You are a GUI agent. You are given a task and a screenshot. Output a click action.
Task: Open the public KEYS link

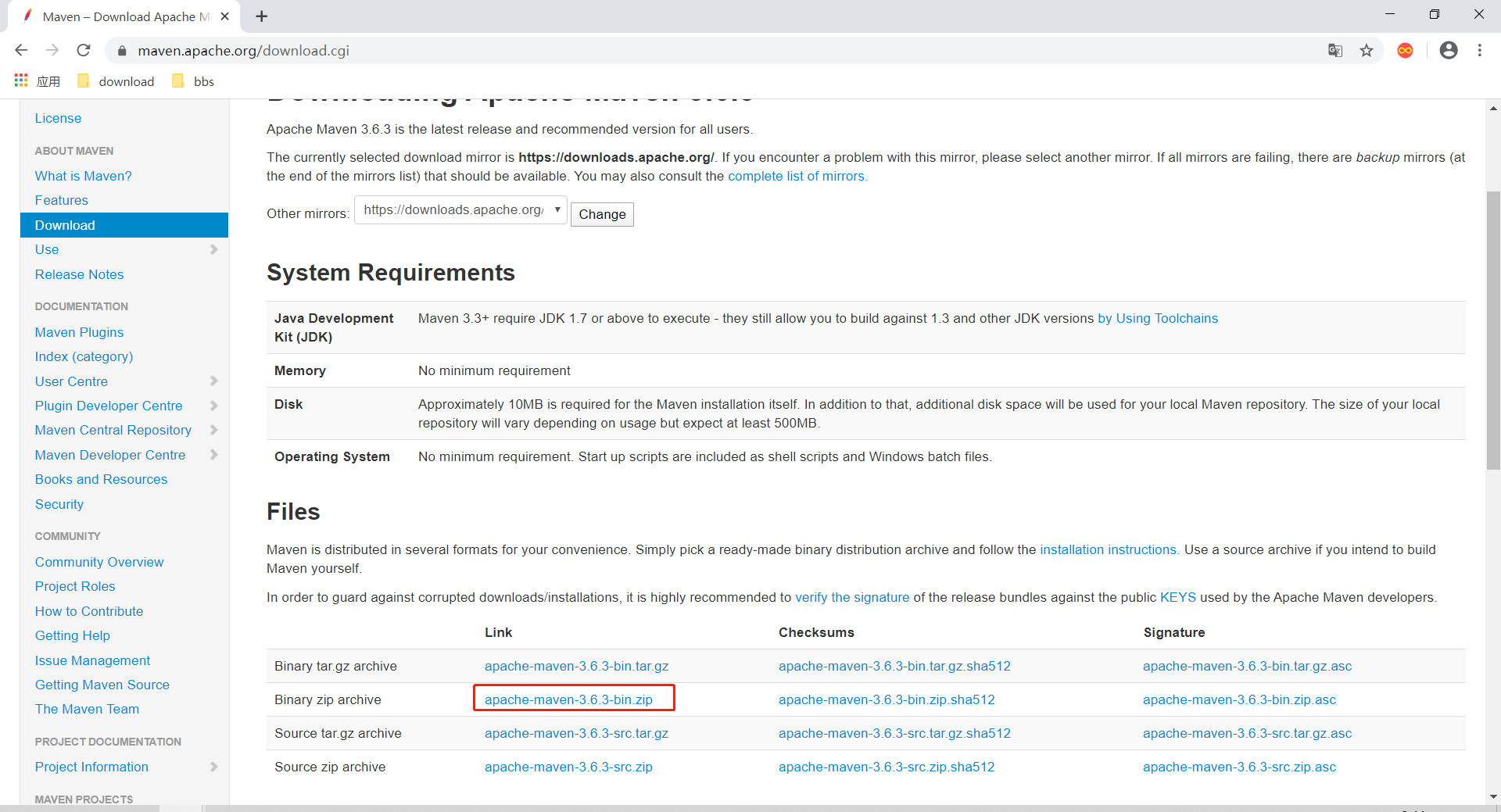click(1178, 597)
